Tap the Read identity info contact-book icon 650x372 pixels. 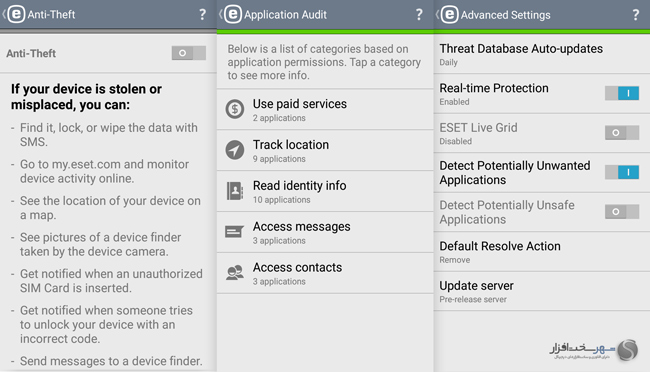pyautogui.click(x=235, y=191)
